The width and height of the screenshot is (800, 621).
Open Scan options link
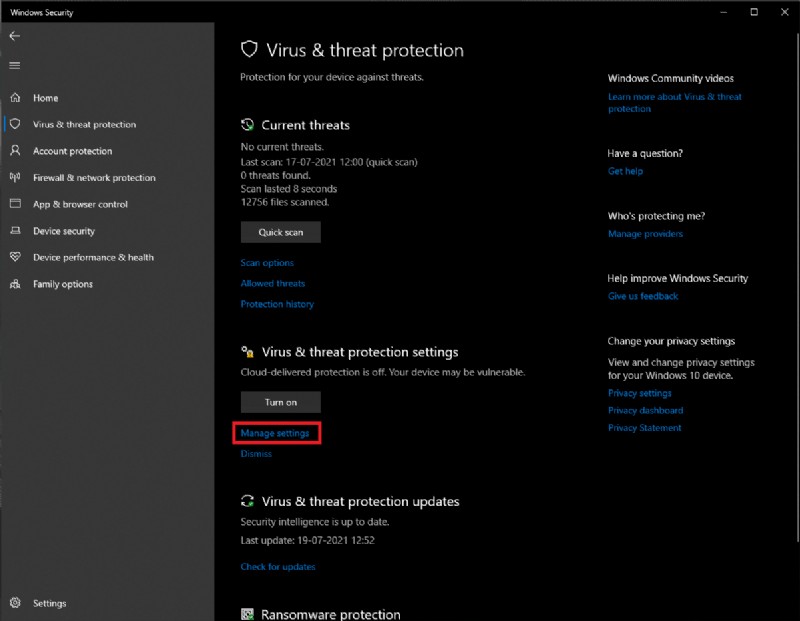tap(267, 263)
